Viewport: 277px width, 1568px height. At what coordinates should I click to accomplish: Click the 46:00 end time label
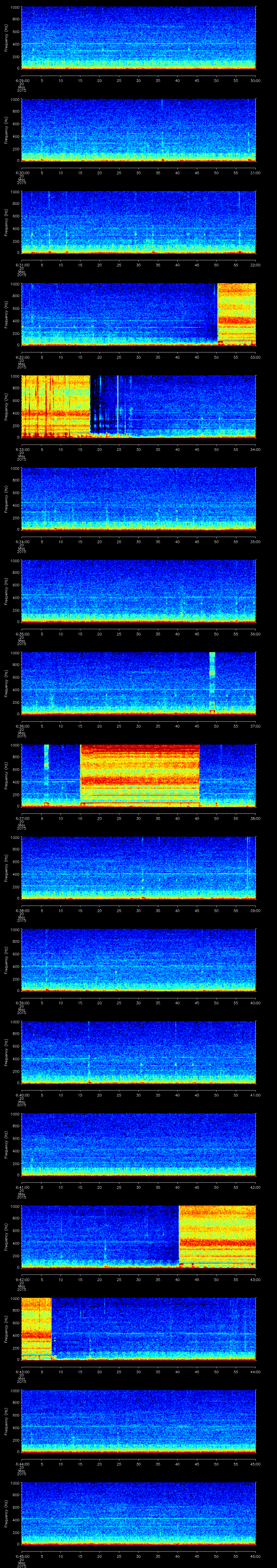(x=255, y=1556)
